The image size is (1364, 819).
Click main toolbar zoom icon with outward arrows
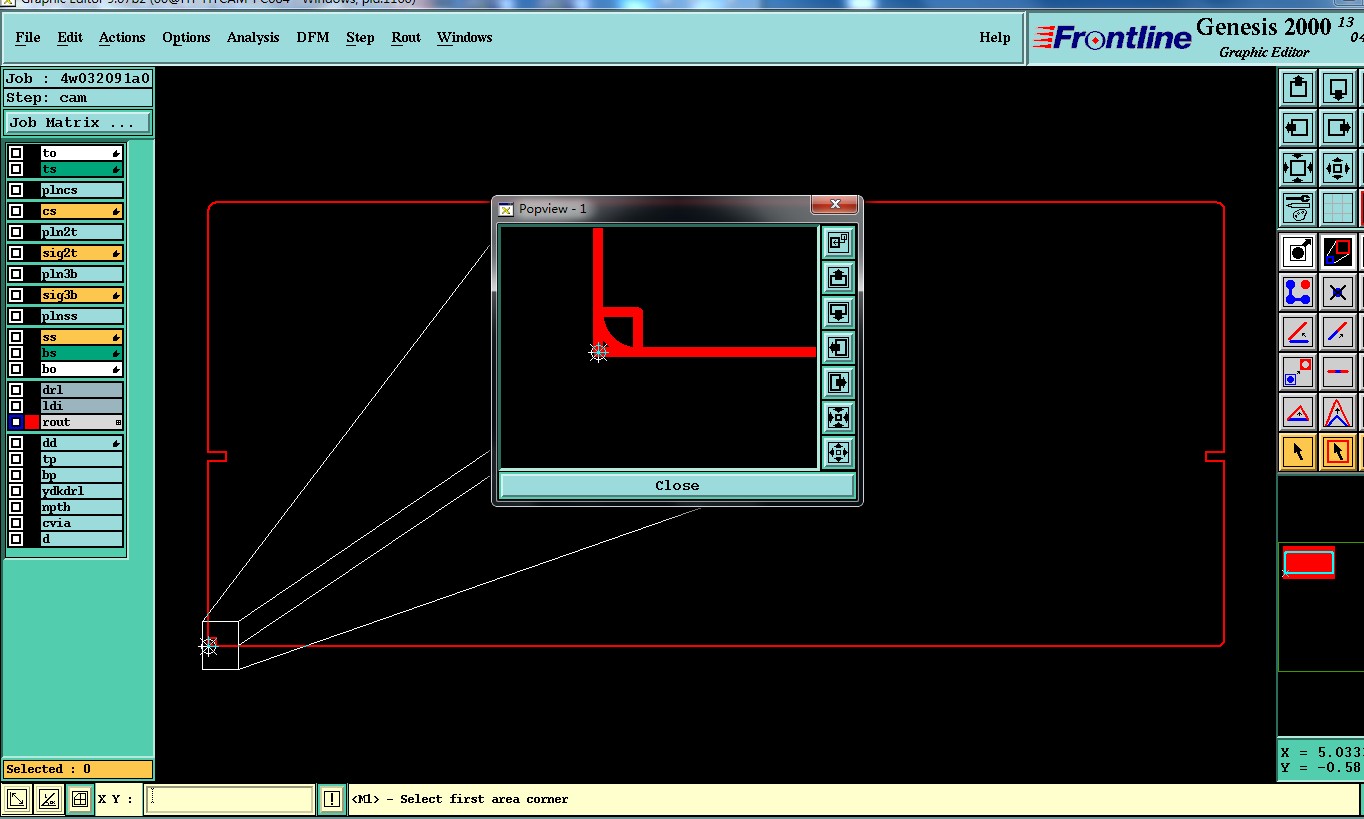point(1338,168)
